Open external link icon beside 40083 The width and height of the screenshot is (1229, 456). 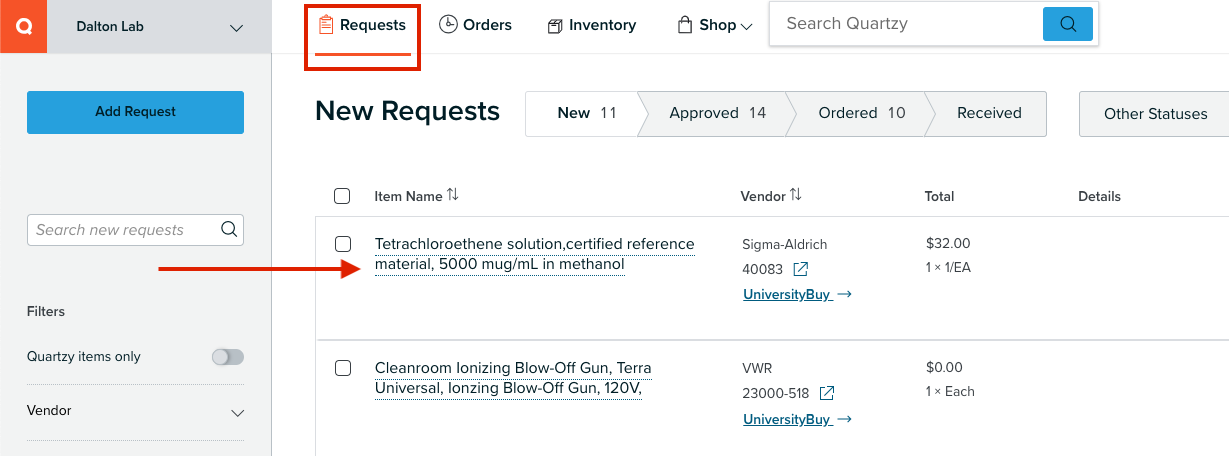click(x=801, y=269)
